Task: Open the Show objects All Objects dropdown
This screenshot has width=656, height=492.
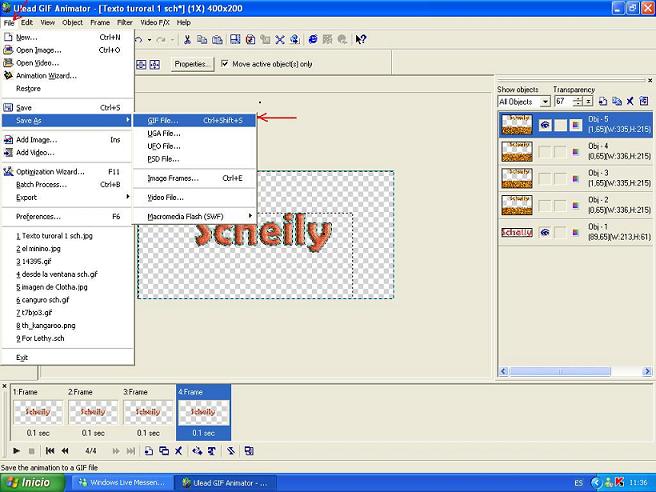Action: click(x=545, y=102)
